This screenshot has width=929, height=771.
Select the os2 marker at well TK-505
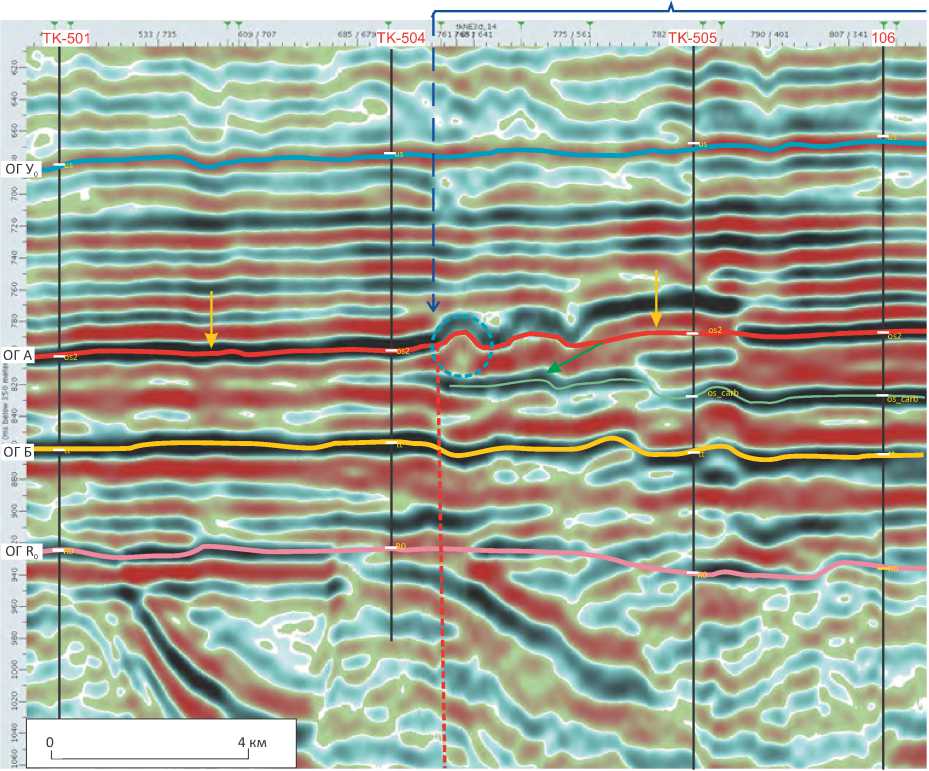click(x=715, y=329)
